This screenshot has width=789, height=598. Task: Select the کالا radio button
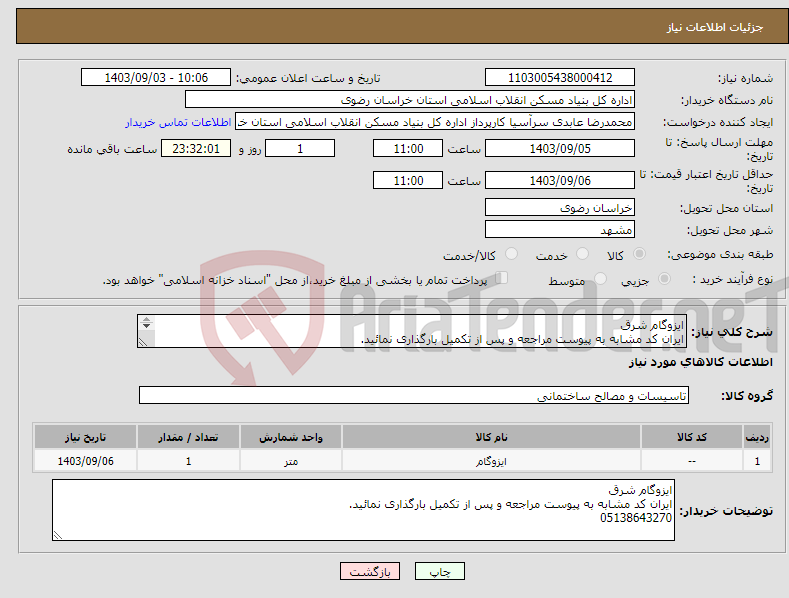[639, 254]
